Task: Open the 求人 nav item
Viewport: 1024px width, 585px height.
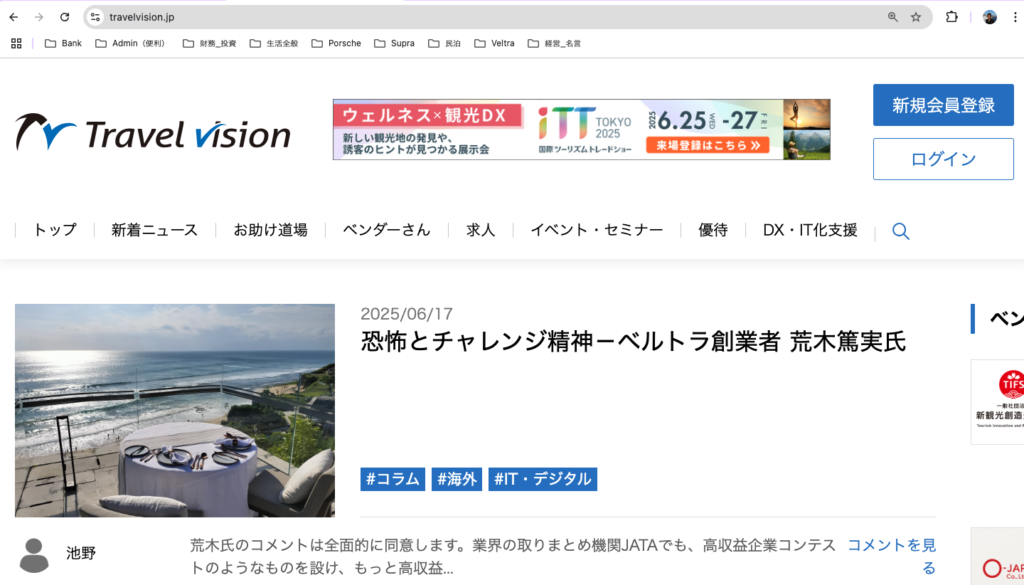Action: point(481,230)
